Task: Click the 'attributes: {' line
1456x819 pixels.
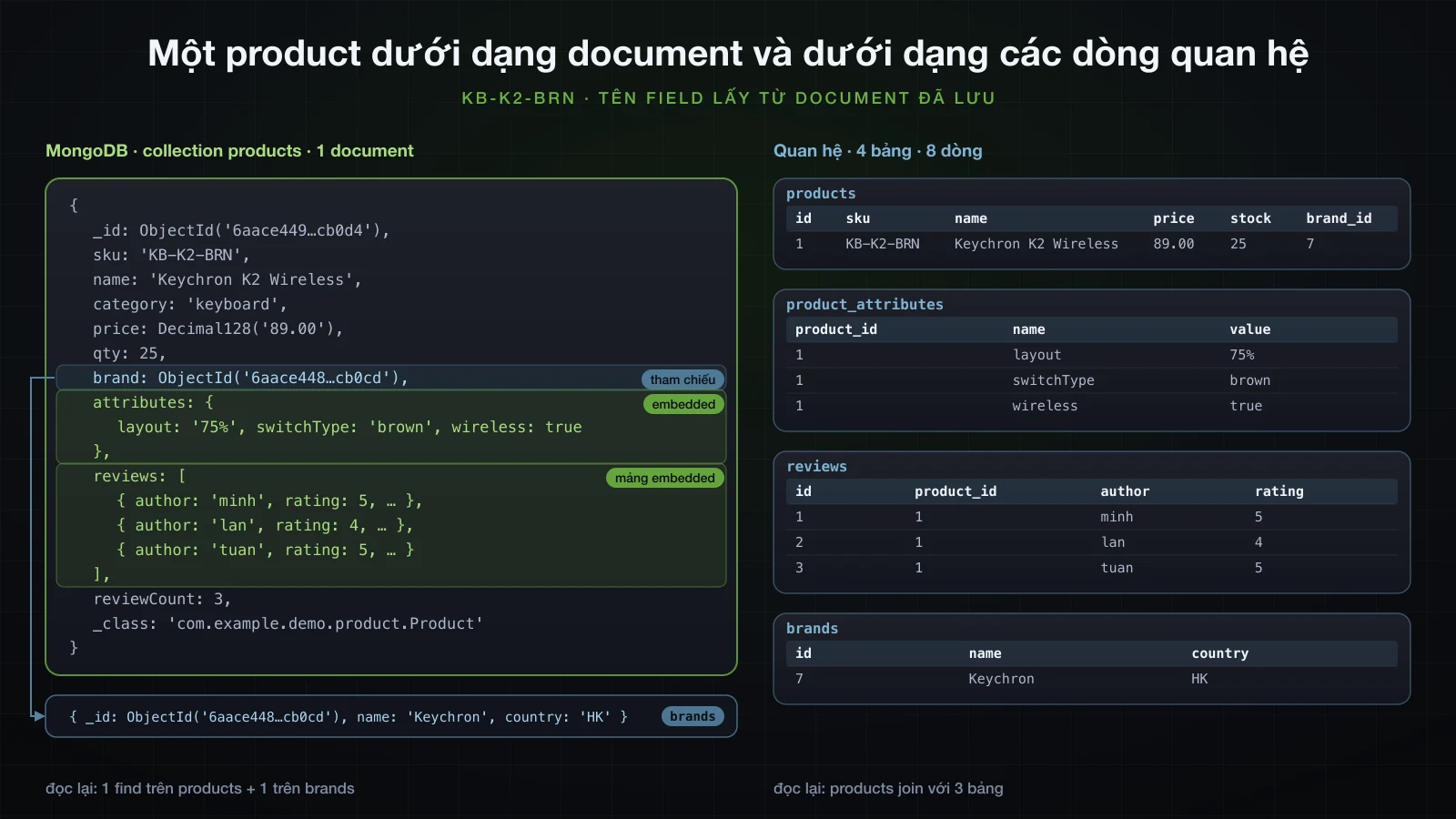Action: click(x=153, y=402)
